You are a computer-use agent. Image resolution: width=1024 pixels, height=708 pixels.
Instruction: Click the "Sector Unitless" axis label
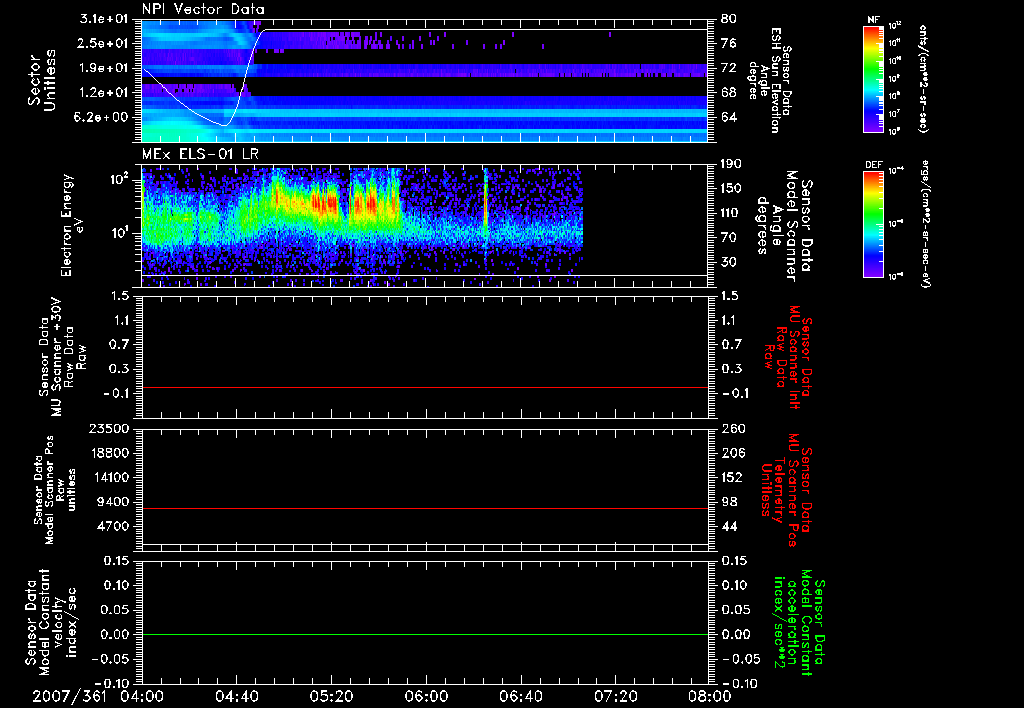point(42,80)
